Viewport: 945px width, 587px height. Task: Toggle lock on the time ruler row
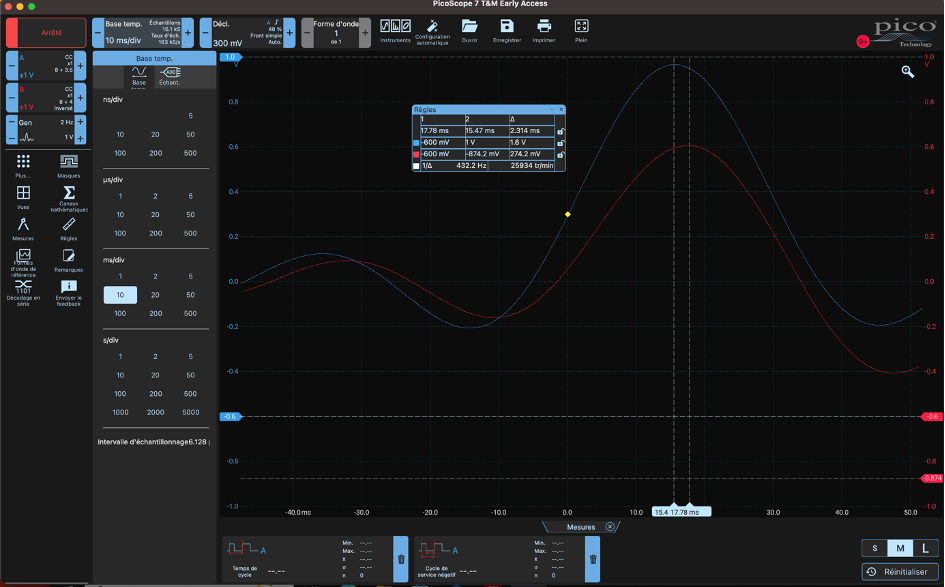point(560,131)
